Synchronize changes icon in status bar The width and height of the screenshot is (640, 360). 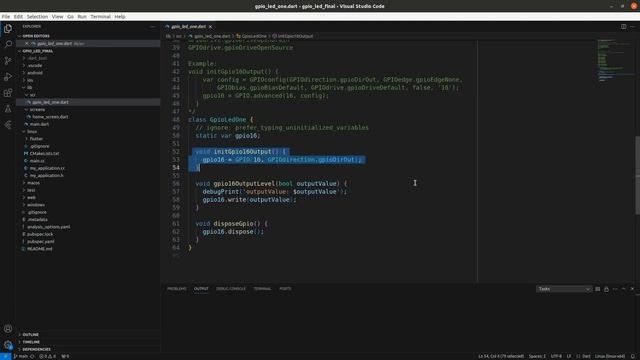pyautogui.click(x=32, y=356)
